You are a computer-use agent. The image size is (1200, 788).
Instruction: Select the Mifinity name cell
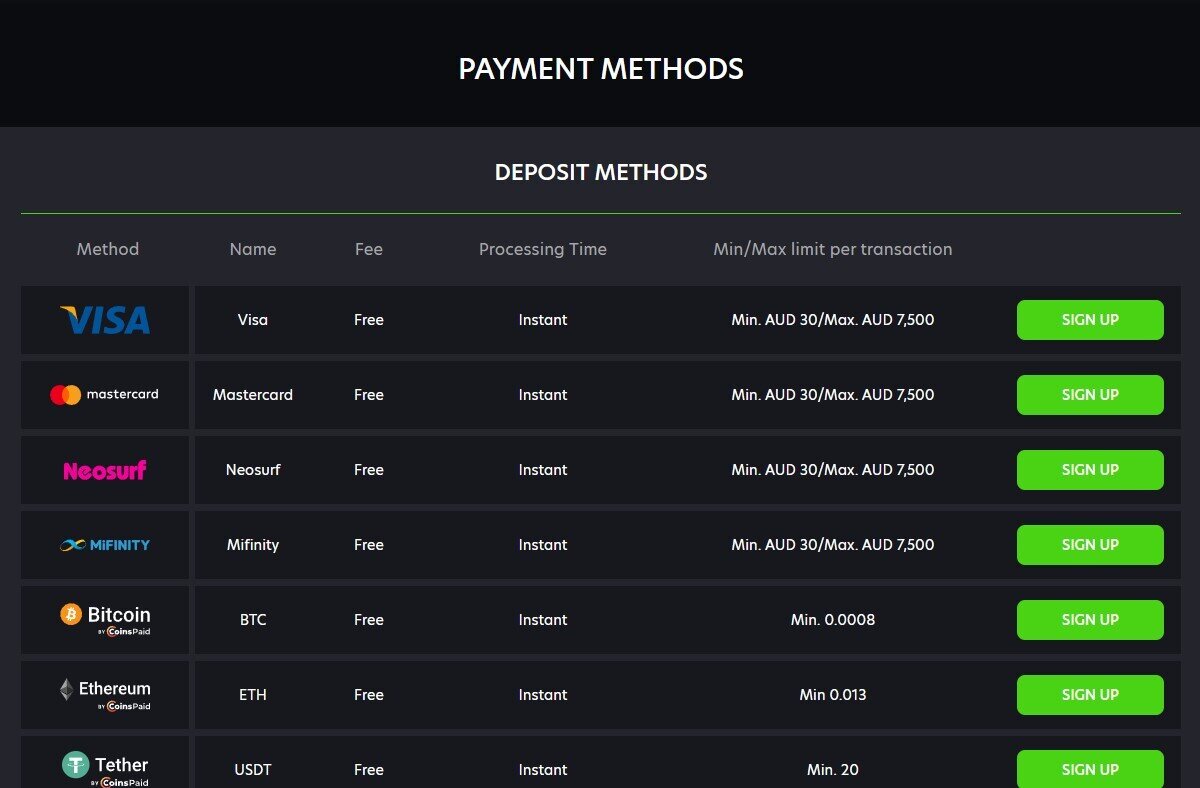(x=253, y=545)
